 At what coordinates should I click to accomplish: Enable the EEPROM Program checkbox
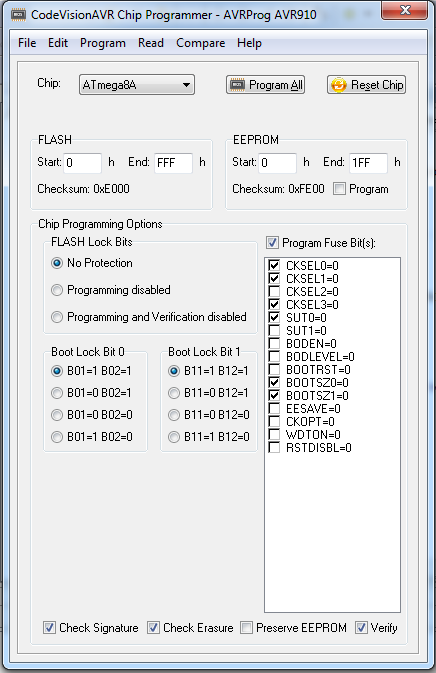pyautogui.click(x=339, y=189)
